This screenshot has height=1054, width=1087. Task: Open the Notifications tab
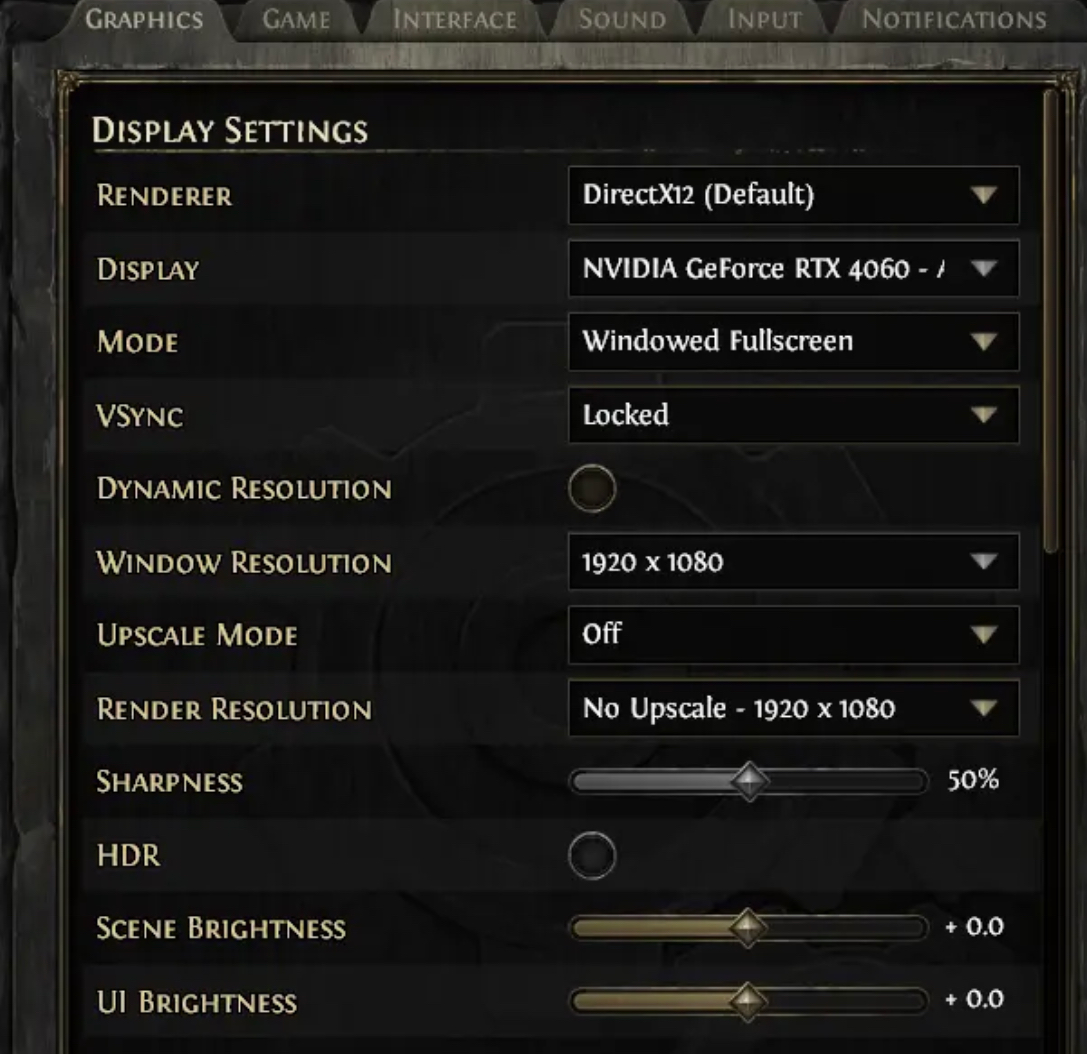pyautogui.click(x=954, y=19)
